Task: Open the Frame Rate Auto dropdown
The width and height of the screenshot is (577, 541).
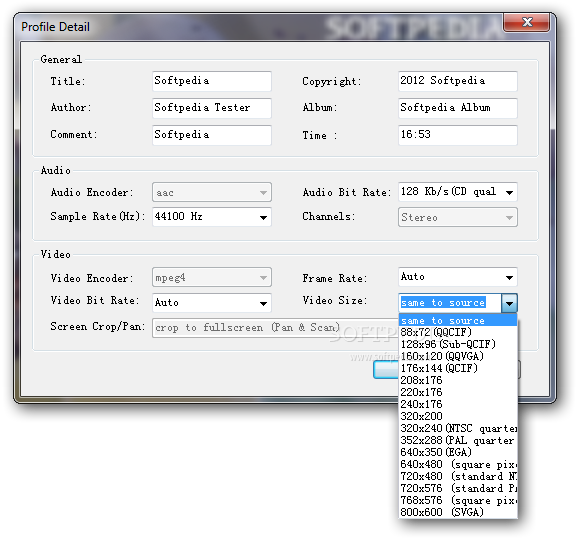Action: tap(457, 277)
